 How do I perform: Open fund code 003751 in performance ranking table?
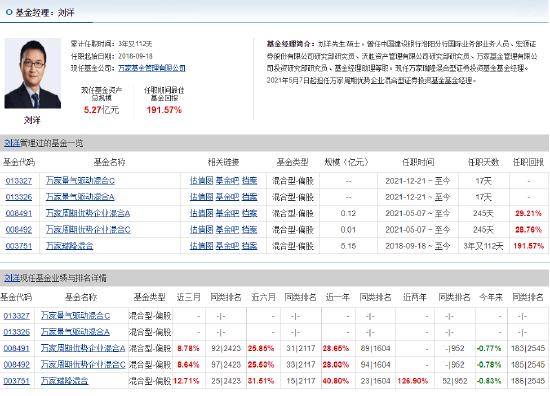click(16, 381)
